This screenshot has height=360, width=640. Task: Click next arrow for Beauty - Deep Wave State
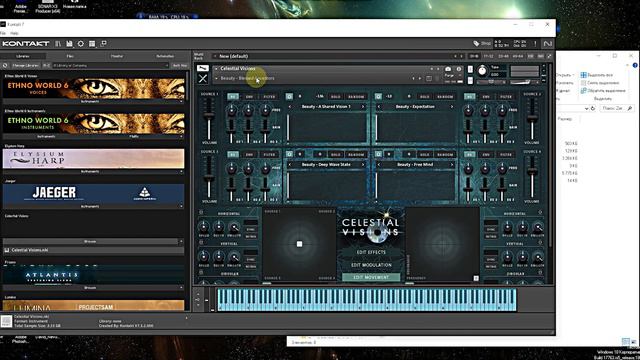coord(363,164)
